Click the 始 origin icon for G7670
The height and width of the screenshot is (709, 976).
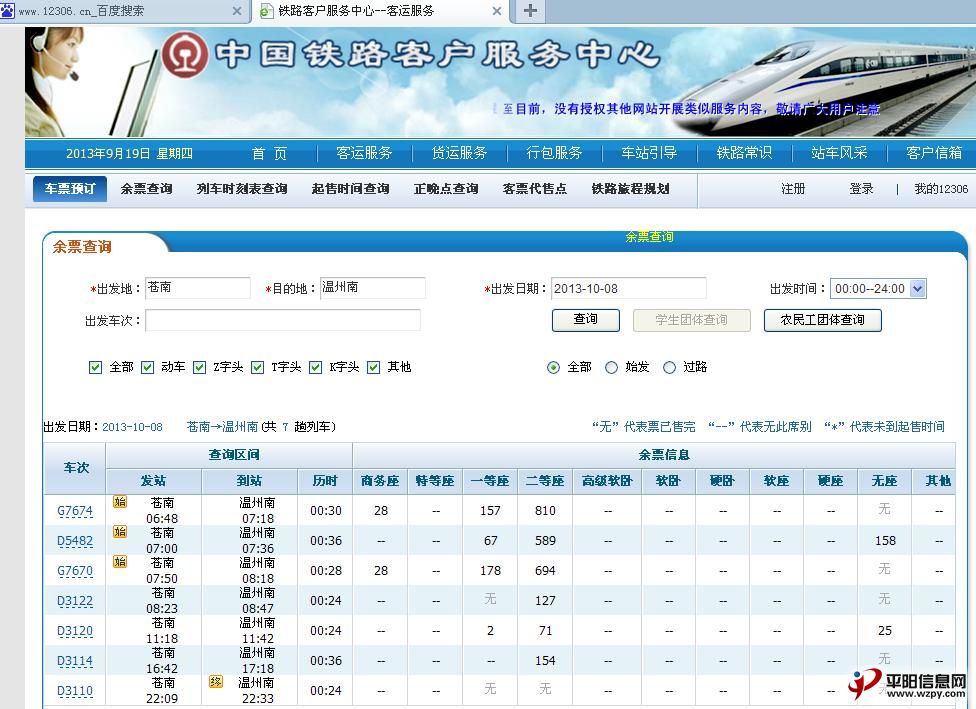pyautogui.click(x=120, y=561)
